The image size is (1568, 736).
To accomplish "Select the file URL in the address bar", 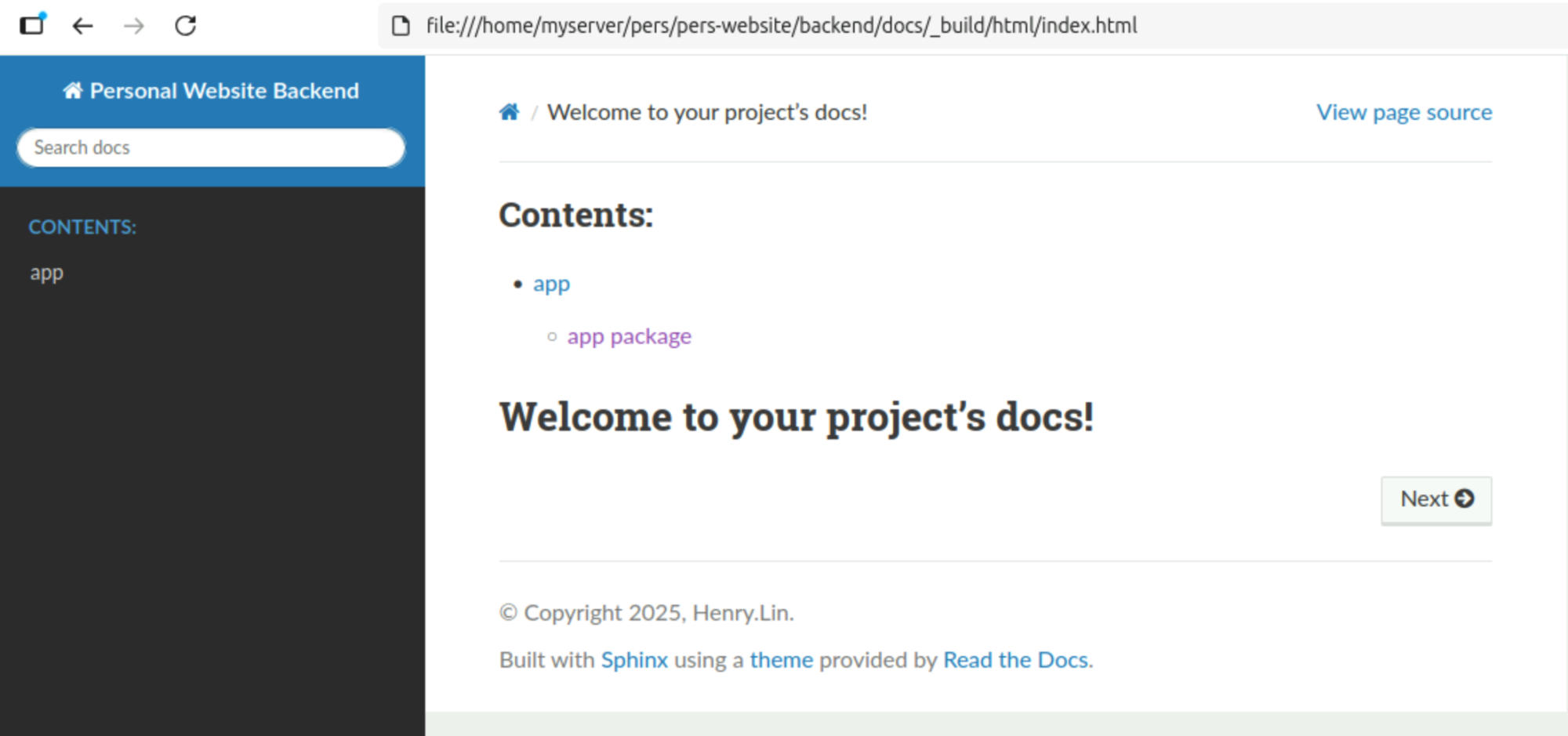I will tap(781, 26).
